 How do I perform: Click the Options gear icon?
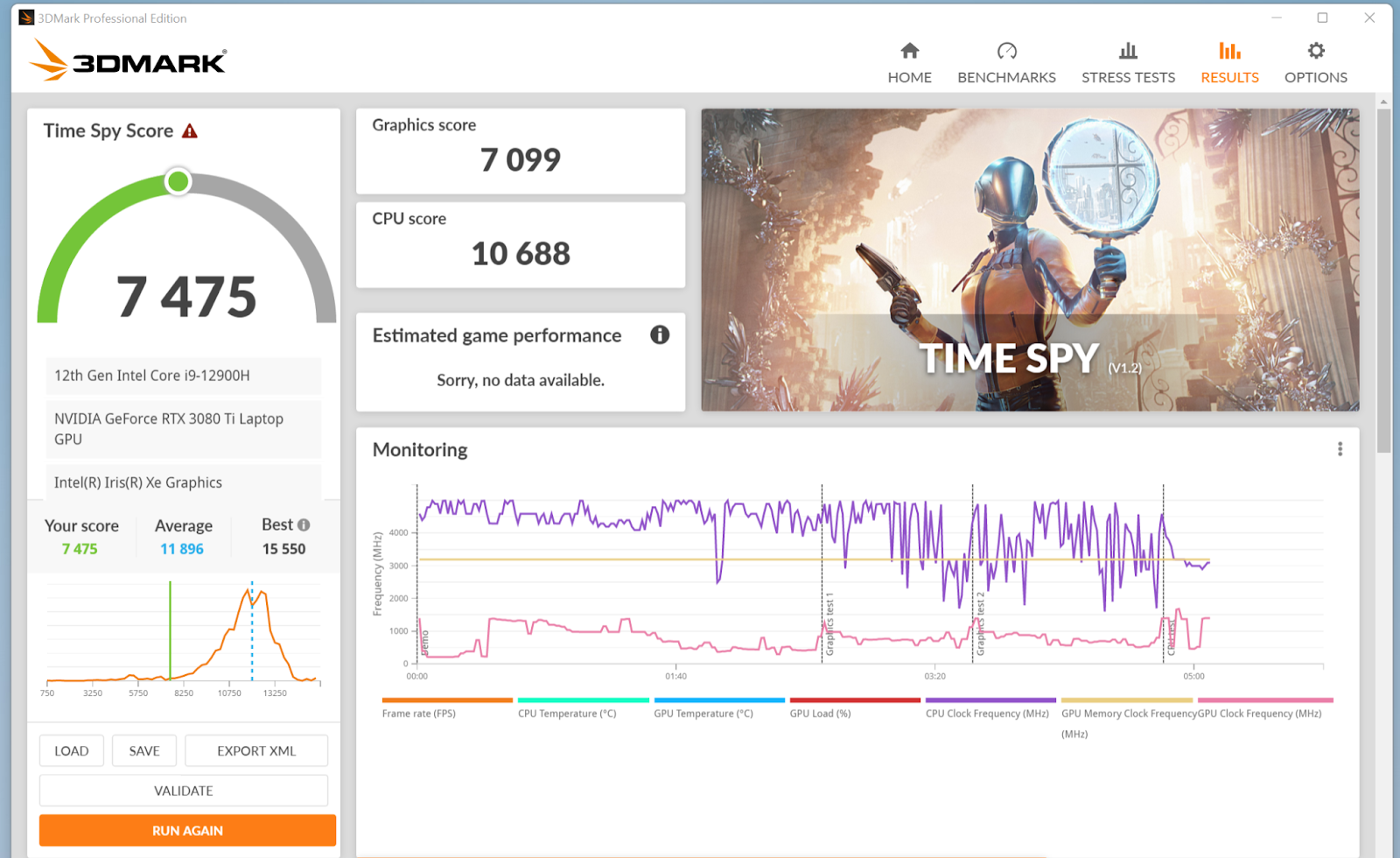pos(1316,51)
